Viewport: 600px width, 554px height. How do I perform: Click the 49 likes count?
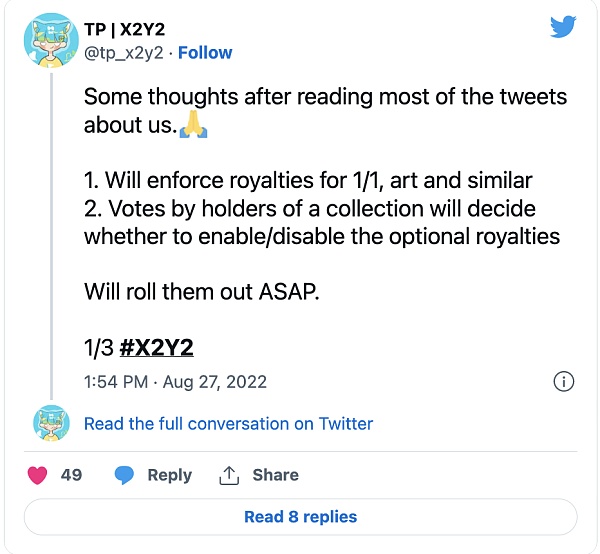[x=71, y=475]
